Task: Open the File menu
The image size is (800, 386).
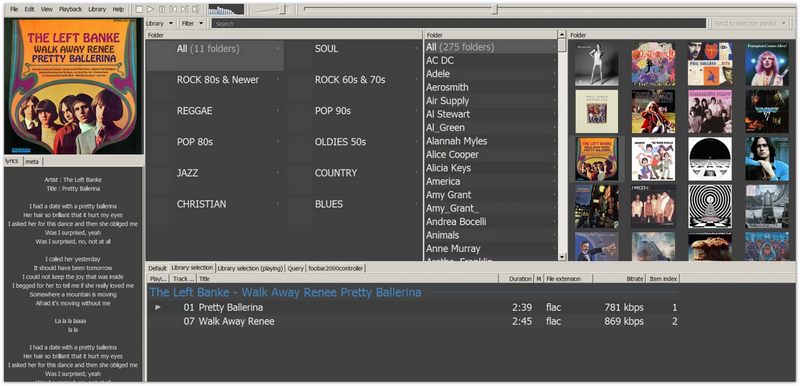Action: pyautogui.click(x=14, y=9)
